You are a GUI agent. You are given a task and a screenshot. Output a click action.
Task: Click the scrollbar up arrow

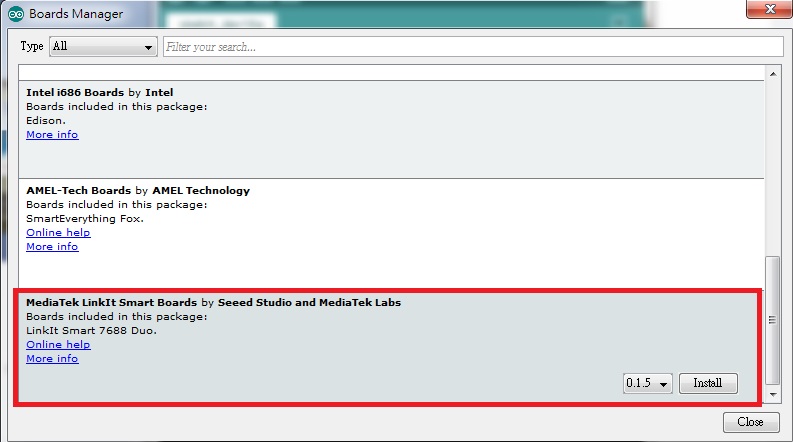[x=773, y=74]
